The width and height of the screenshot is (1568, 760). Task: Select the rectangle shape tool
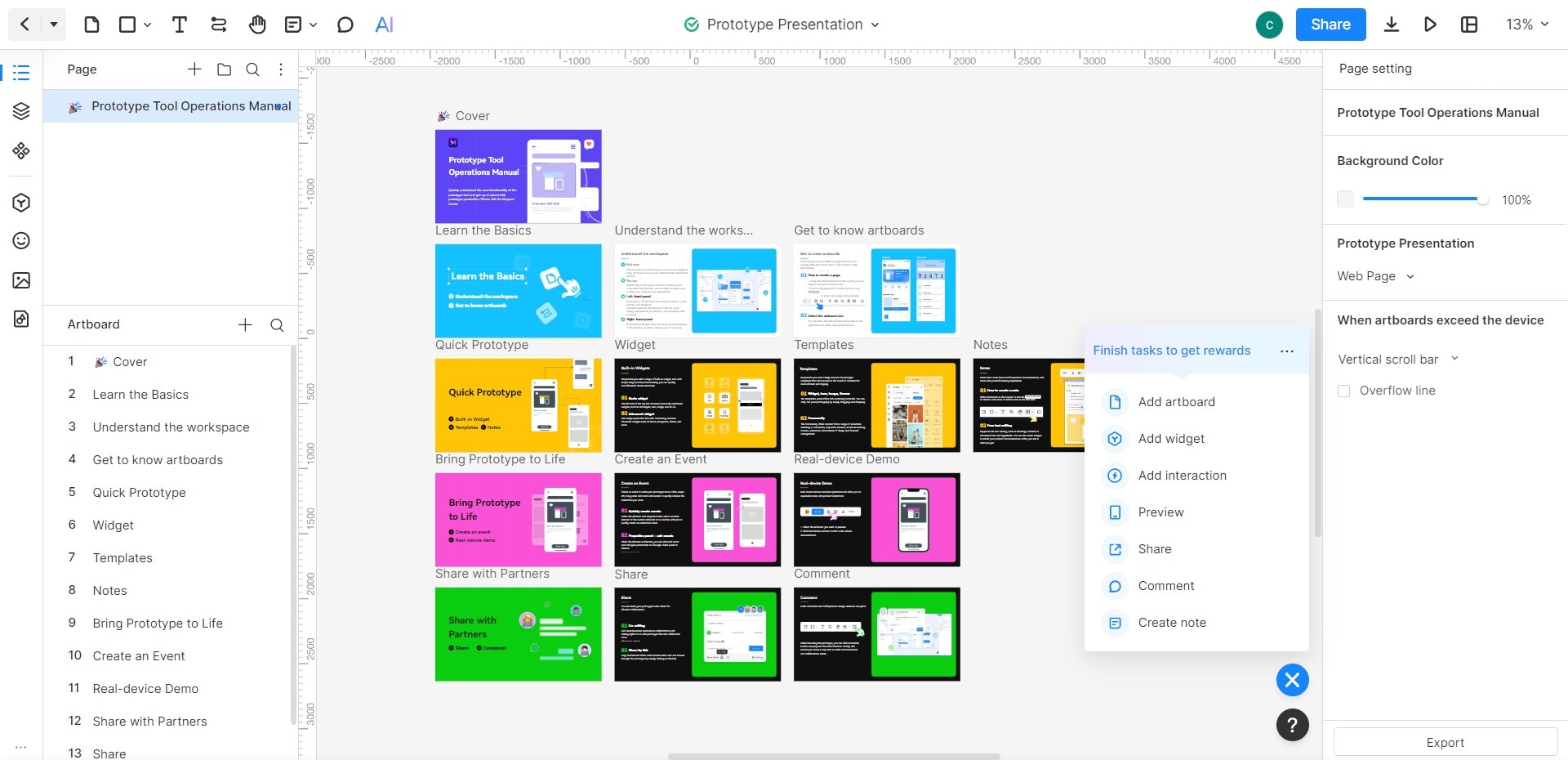click(127, 25)
